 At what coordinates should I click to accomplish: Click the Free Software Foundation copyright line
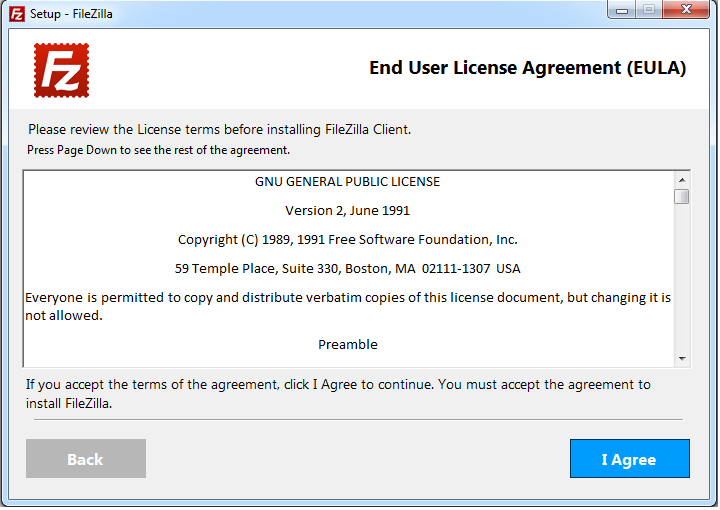(x=347, y=240)
